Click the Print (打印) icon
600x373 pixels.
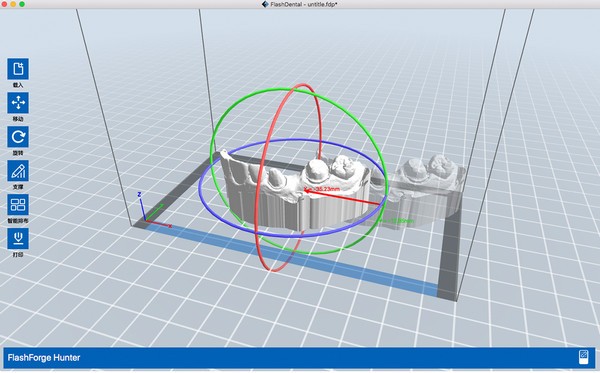pyautogui.click(x=18, y=239)
